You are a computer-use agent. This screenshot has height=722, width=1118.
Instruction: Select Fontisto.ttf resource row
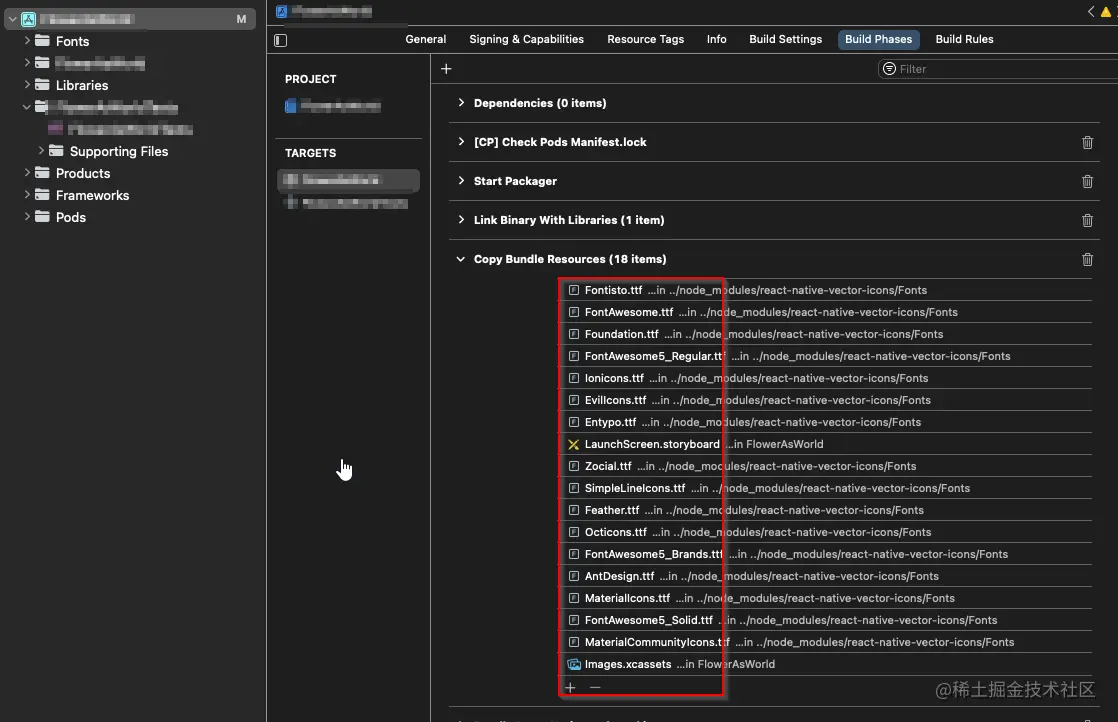[827, 290]
